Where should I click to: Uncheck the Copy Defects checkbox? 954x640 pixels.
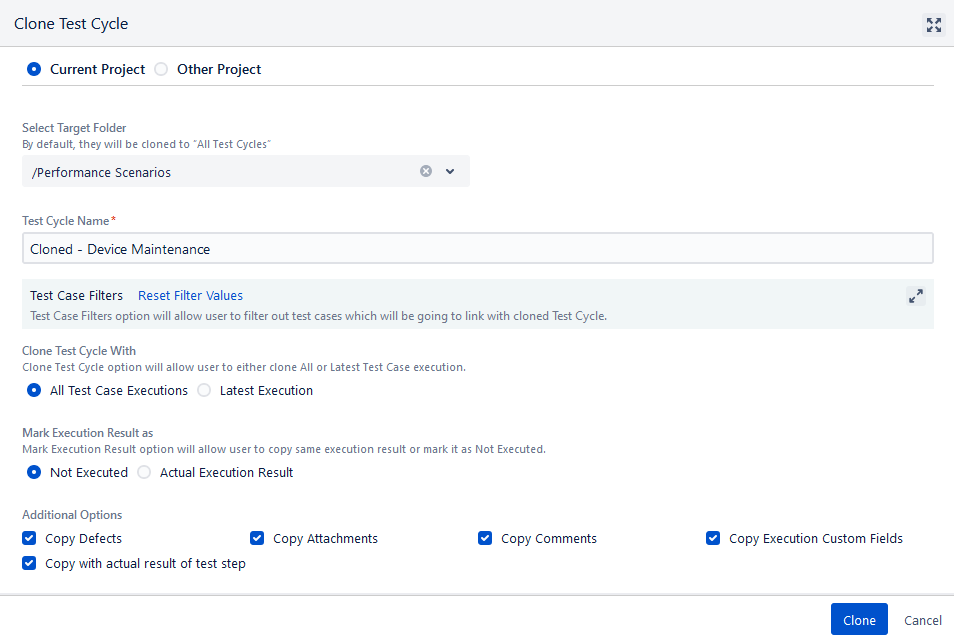point(29,538)
